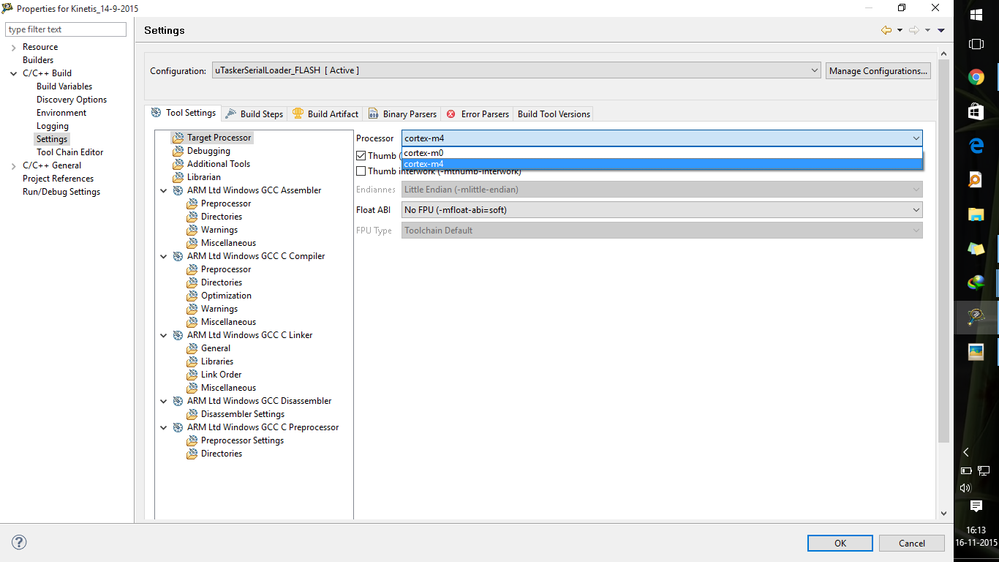Click the scroll down arrow of settings pane
The height and width of the screenshot is (562, 999).
point(944,514)
